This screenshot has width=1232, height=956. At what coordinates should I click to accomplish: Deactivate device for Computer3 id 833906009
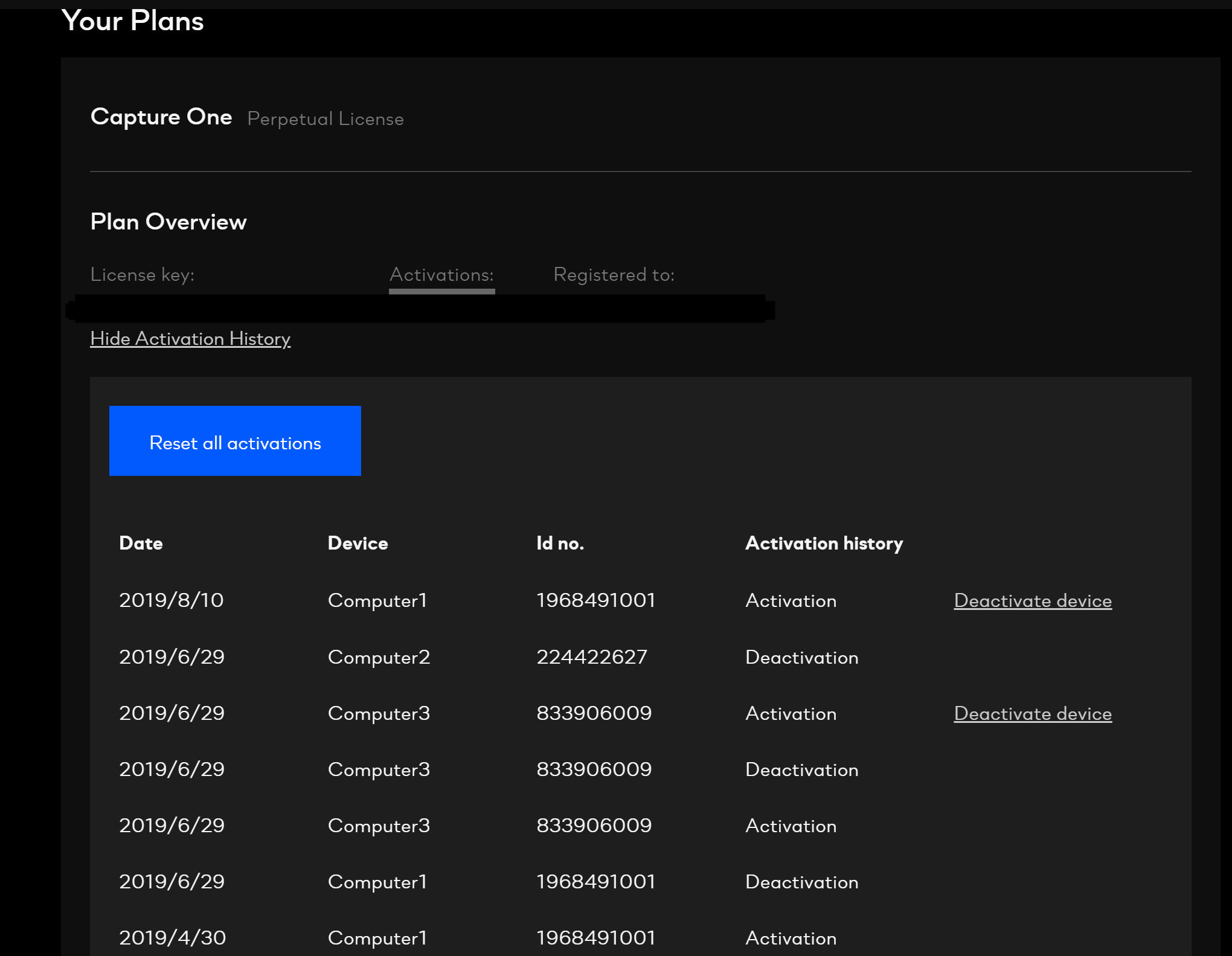(x=1032, y=714)
